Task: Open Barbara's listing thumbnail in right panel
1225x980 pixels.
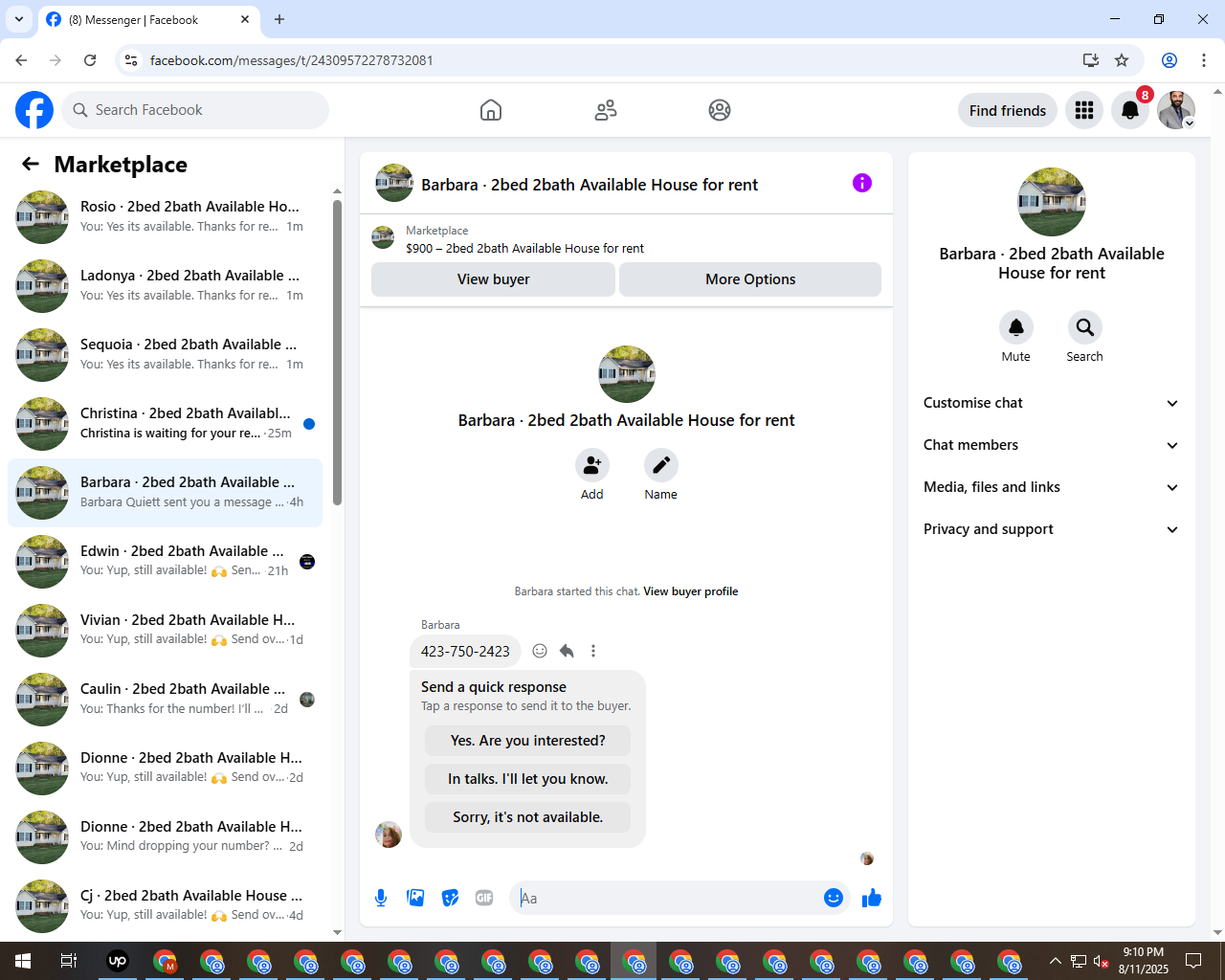Action: [x=1052, y=202]
